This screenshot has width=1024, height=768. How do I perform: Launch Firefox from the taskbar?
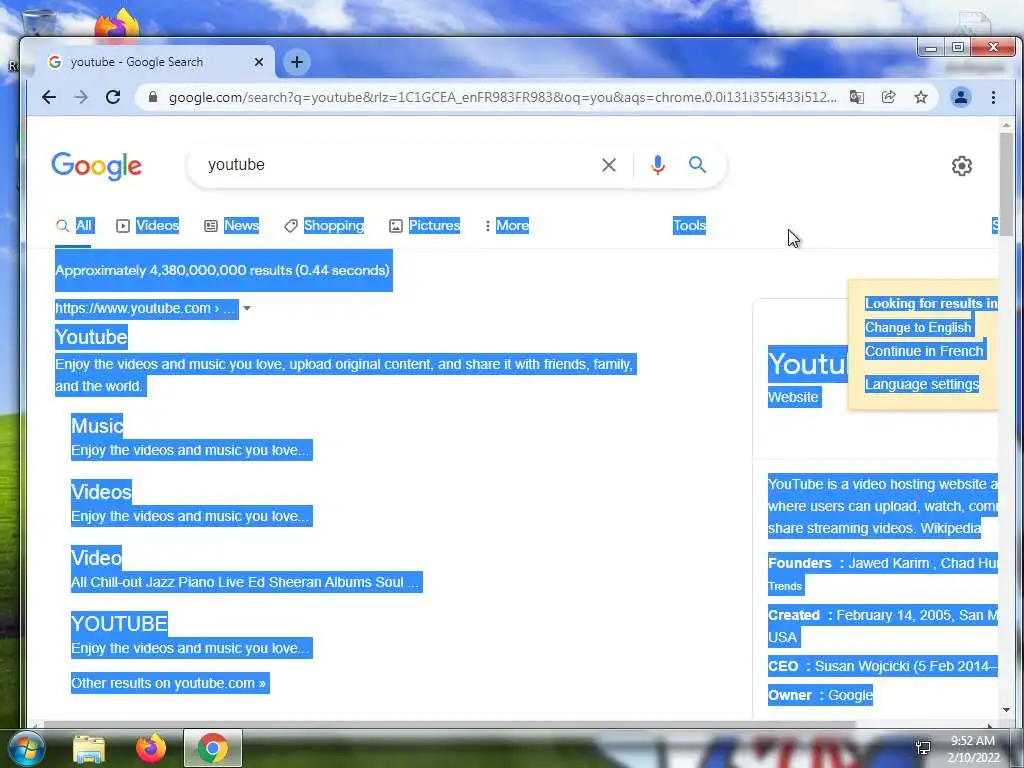(151, 748)
